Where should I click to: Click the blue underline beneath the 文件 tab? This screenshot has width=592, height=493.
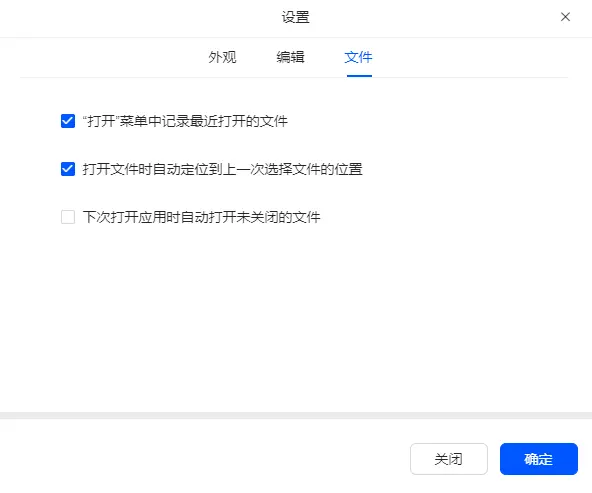point(359,76)
